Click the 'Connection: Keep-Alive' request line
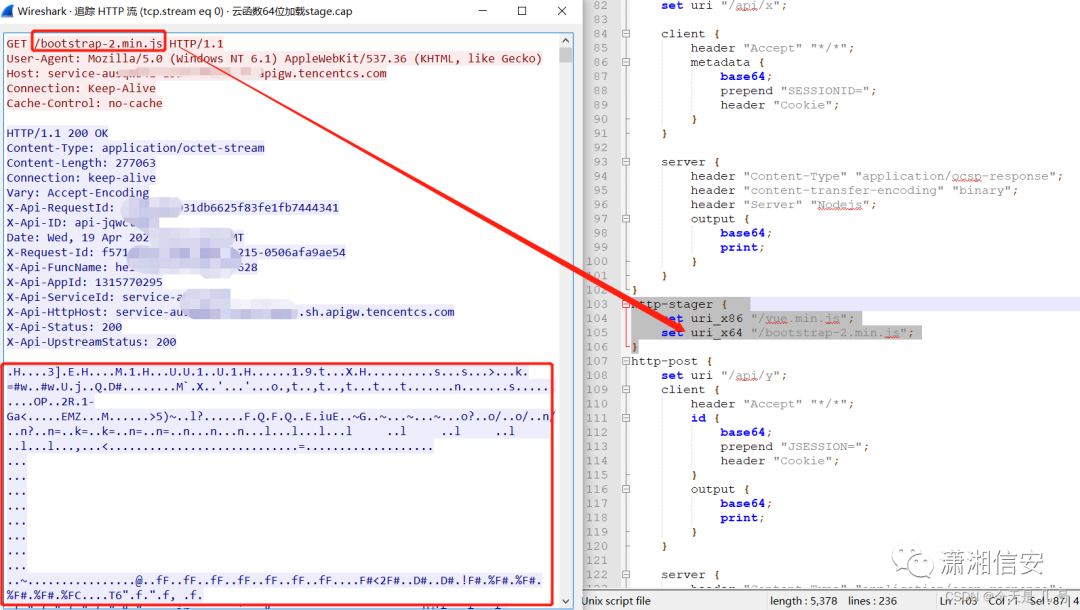 tap(81, 88)
